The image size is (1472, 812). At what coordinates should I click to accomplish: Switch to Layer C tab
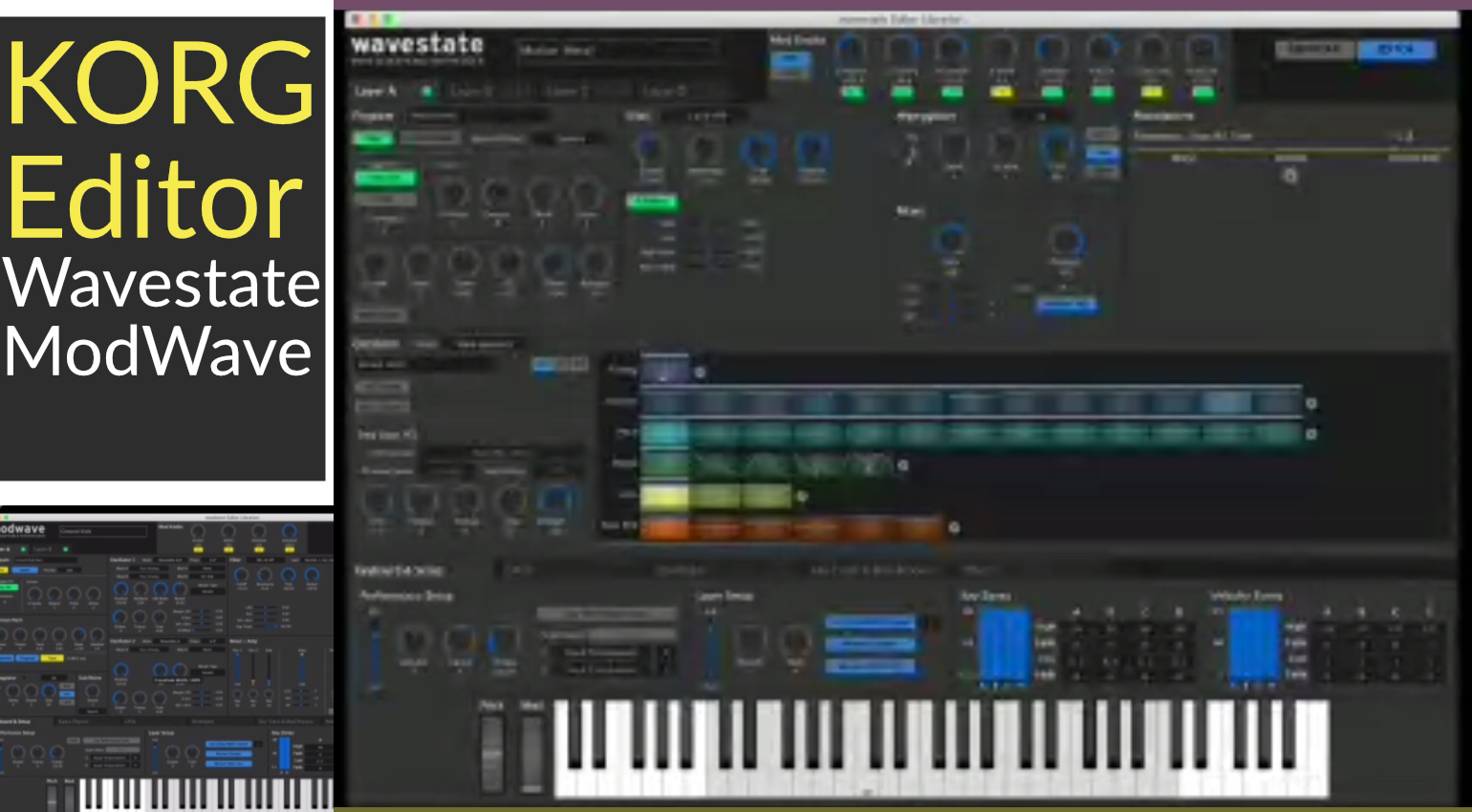click(x=567, y=91)
